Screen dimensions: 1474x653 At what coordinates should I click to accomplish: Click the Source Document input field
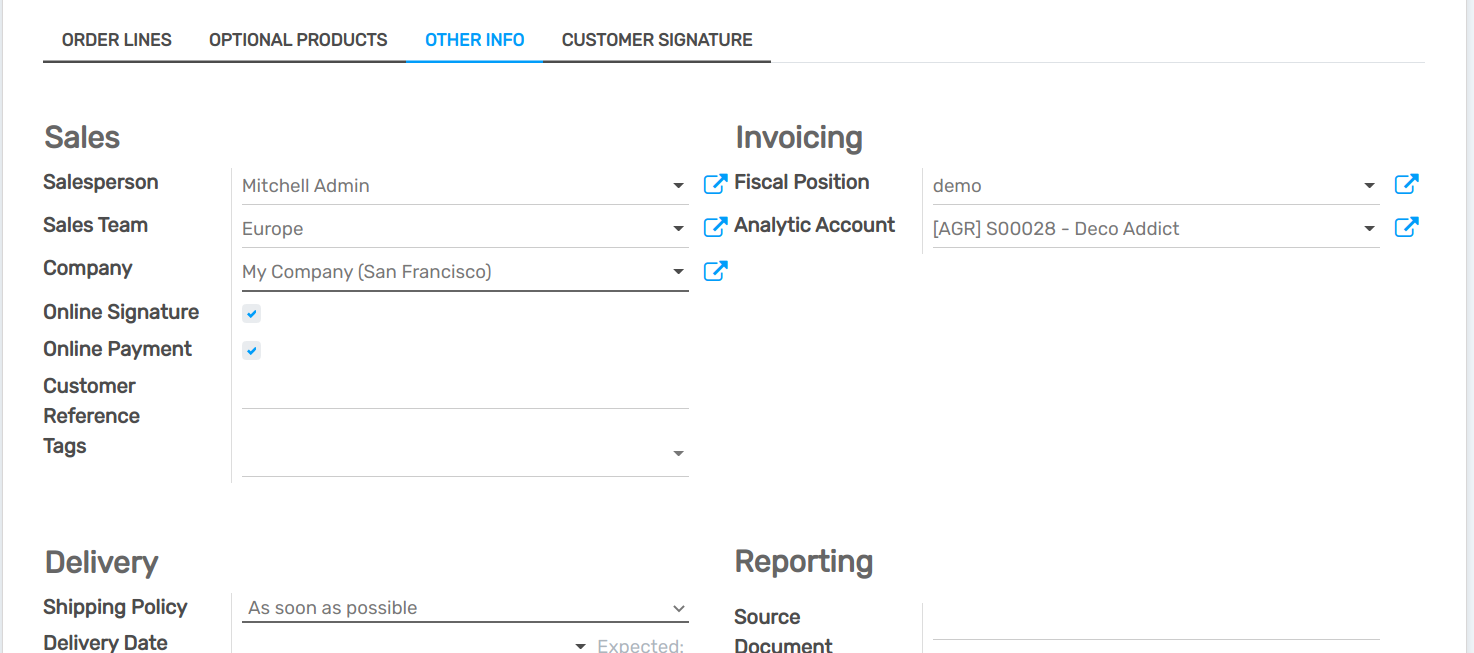pyautogui.click(x=1155, y=623)
